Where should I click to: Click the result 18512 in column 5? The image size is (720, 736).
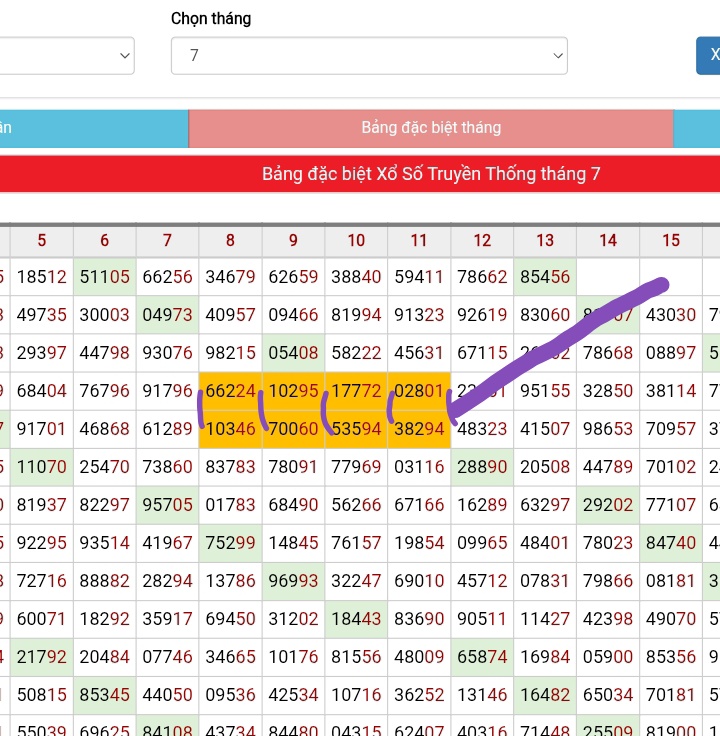point(41,277)
